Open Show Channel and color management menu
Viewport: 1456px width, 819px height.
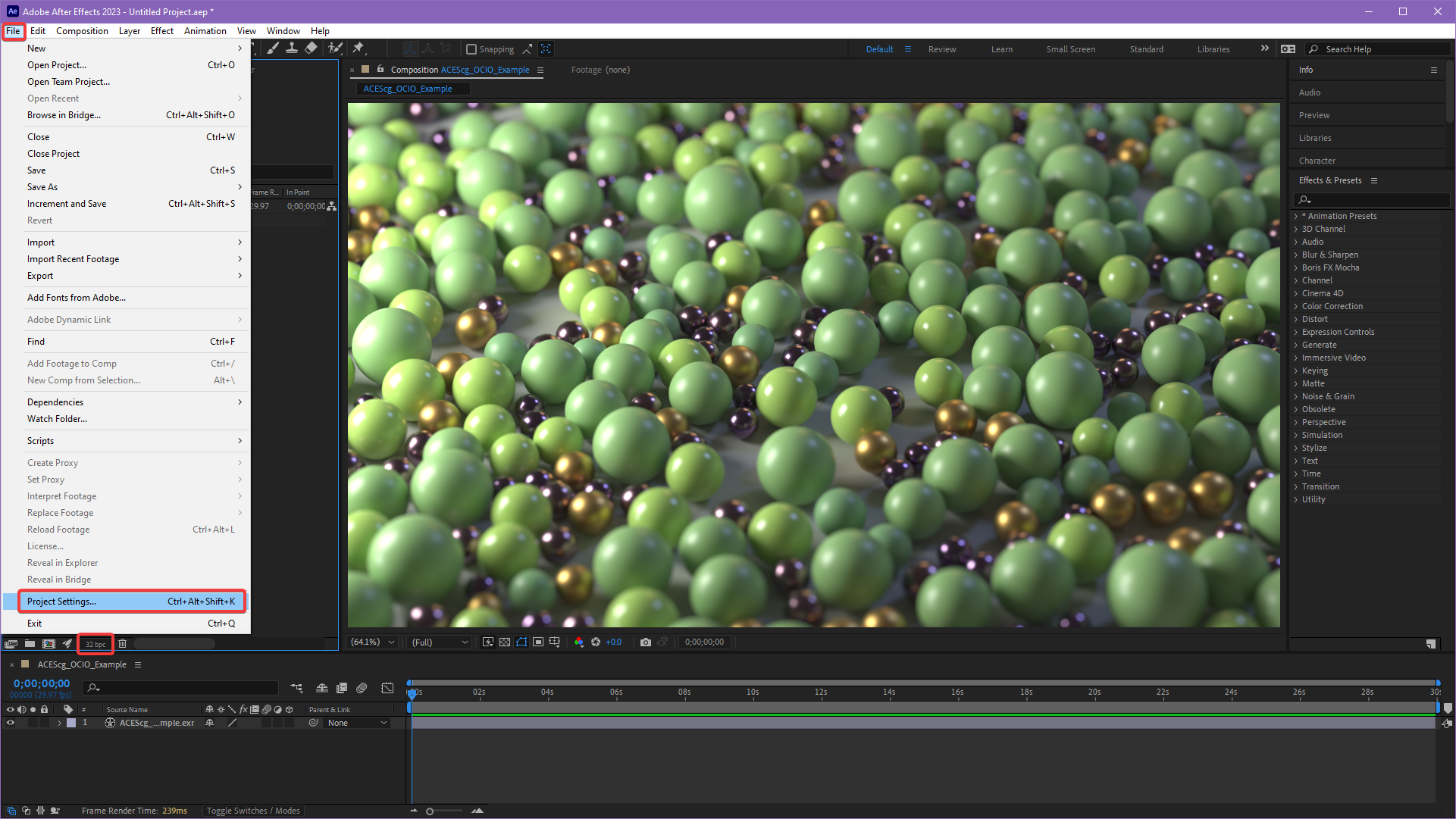[579, 642]
